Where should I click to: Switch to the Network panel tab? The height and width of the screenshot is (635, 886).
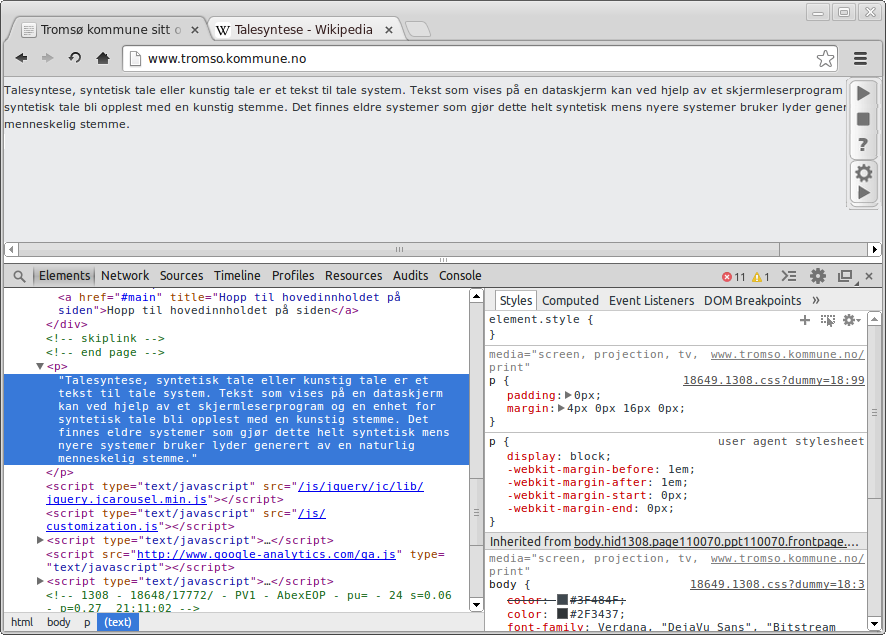click(125, 276)
